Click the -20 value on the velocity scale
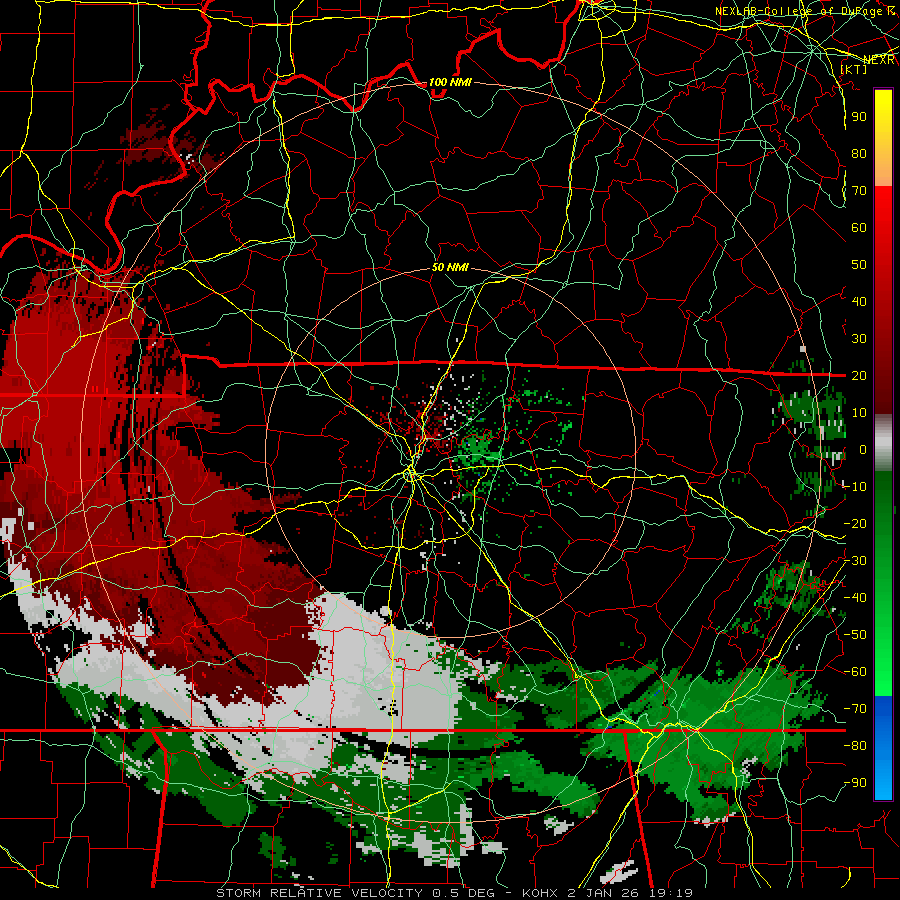 (x=855, y=523)
